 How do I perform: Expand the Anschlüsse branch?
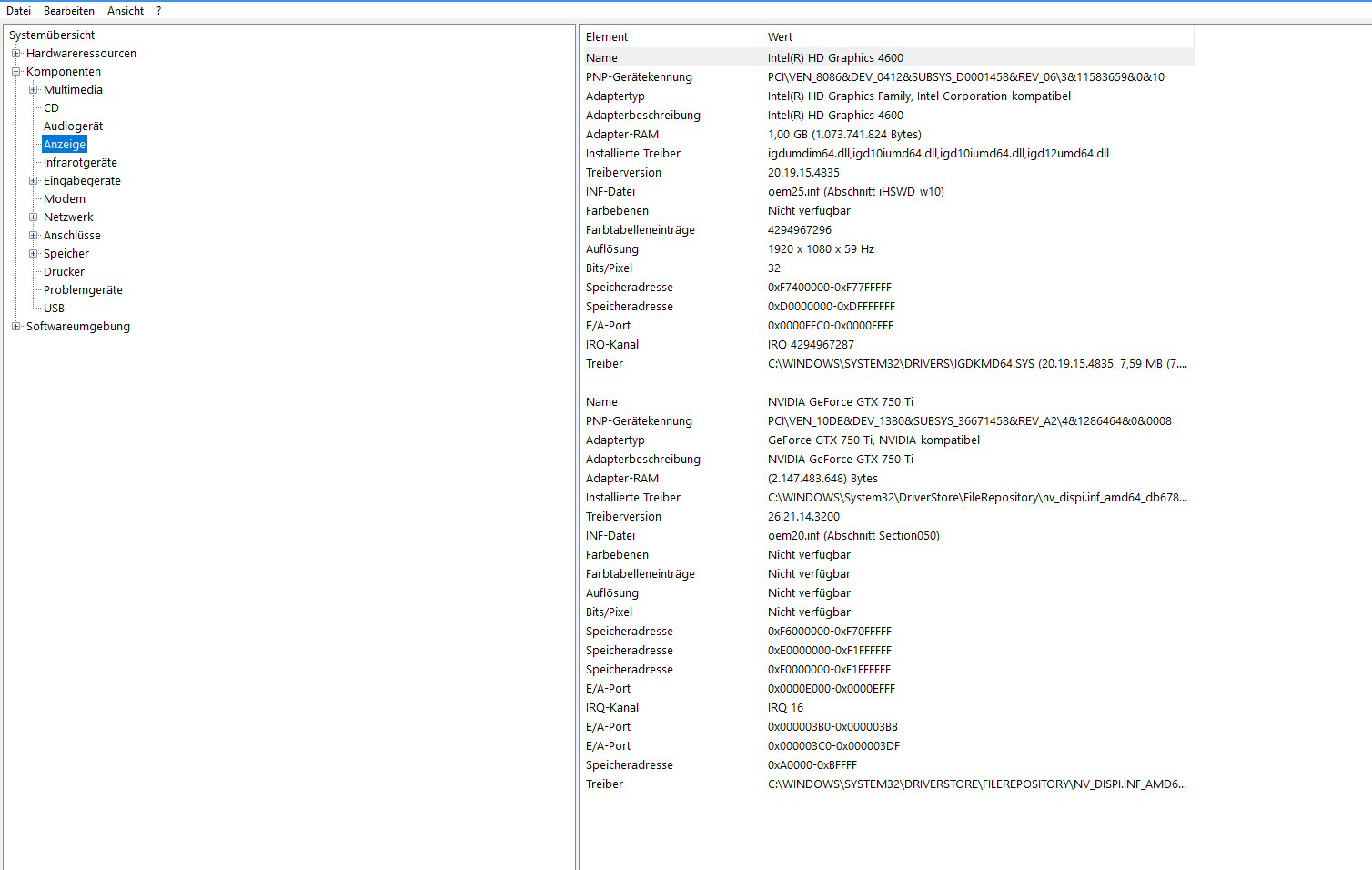tap(33, 235)
